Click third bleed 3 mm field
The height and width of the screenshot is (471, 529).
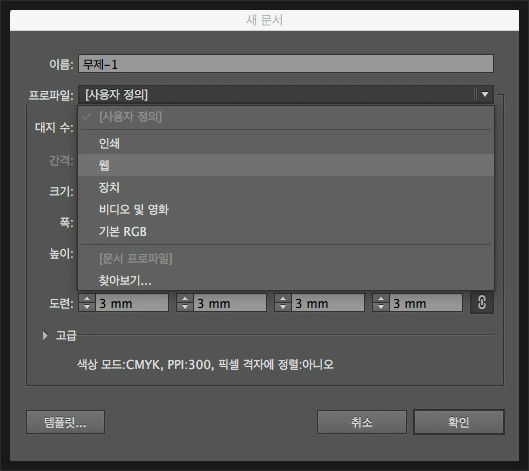328,303
